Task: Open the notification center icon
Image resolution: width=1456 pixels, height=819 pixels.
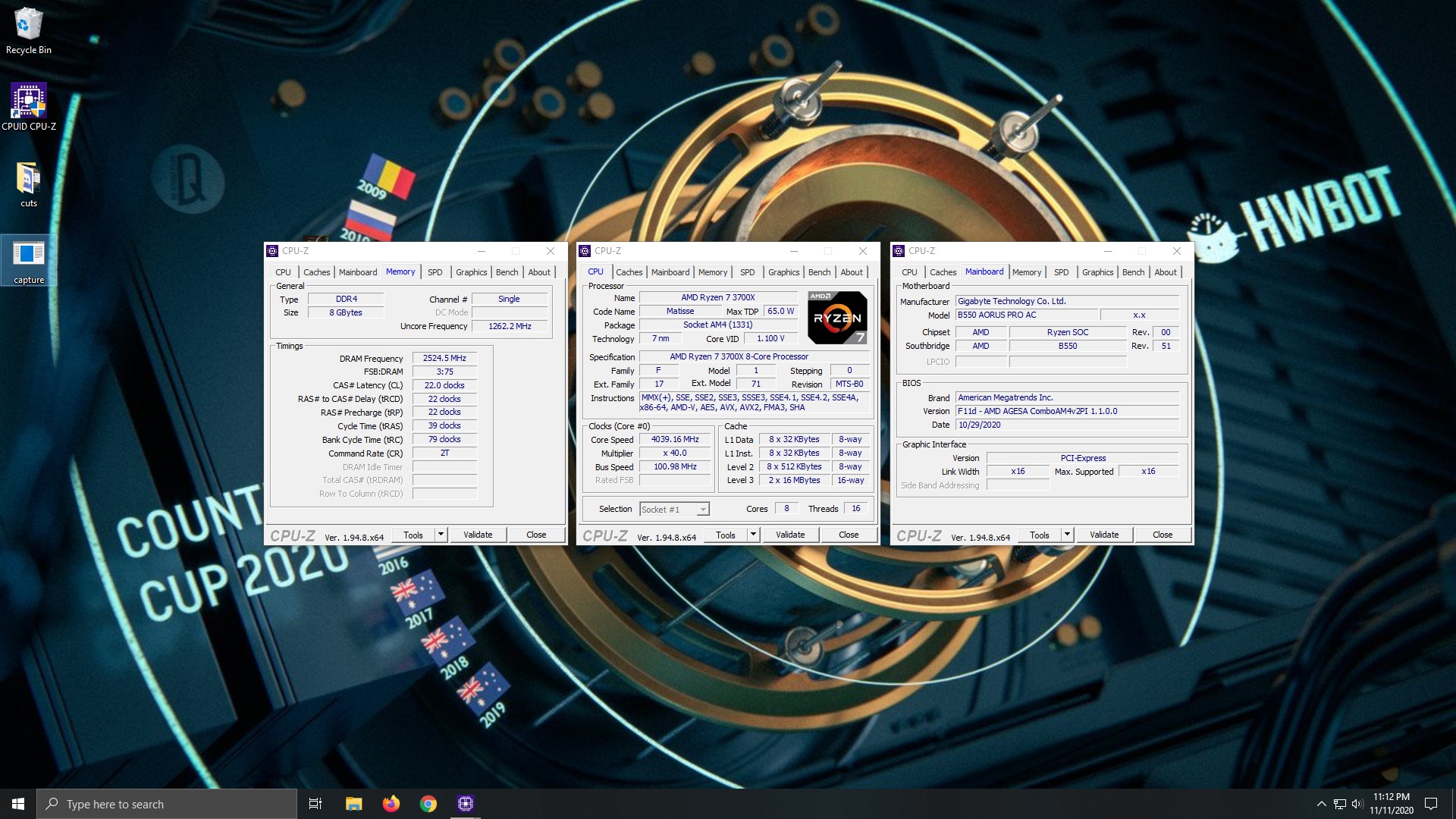Action: [x=1431, y=804]
